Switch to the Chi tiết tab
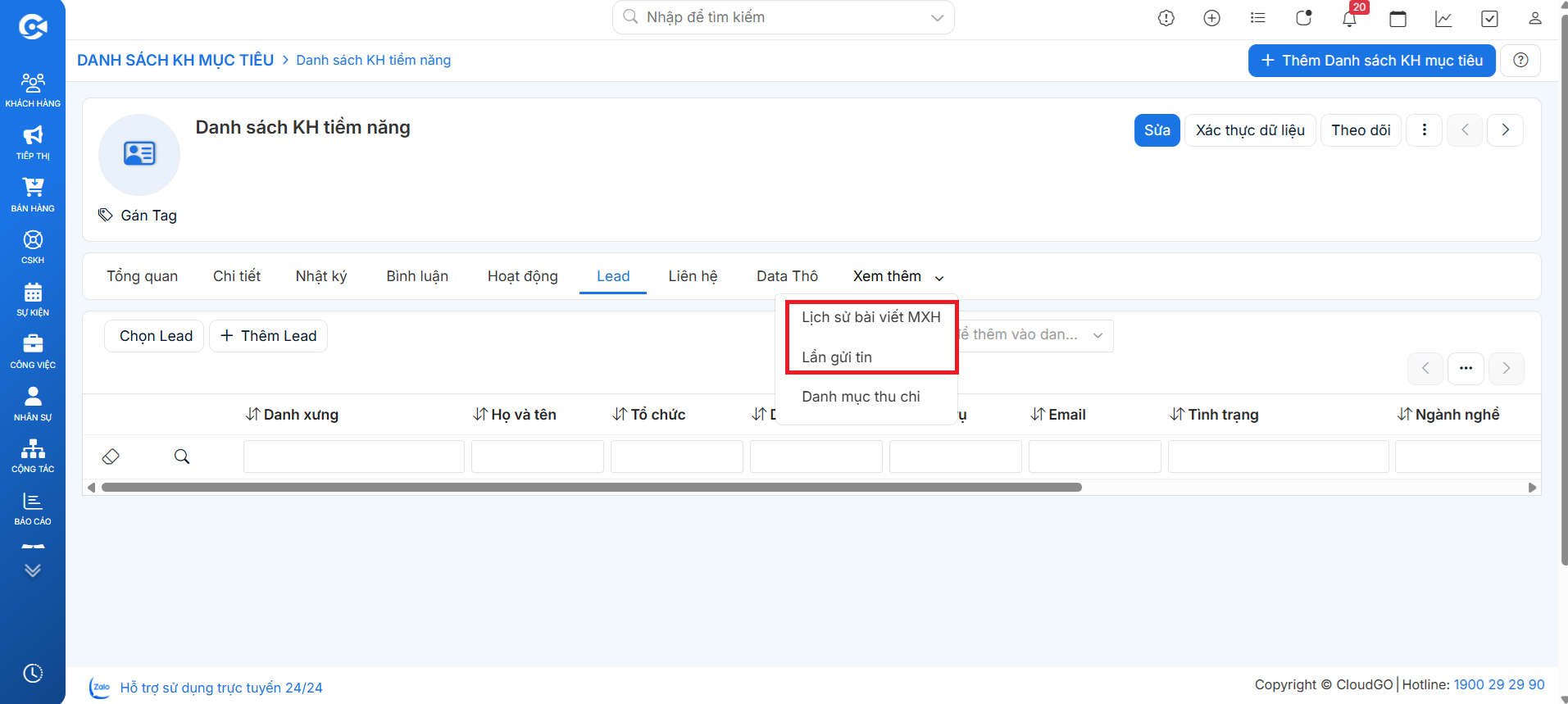This screenshot has width=1568, height=704. pyautogui.click(x=237, y=276)
